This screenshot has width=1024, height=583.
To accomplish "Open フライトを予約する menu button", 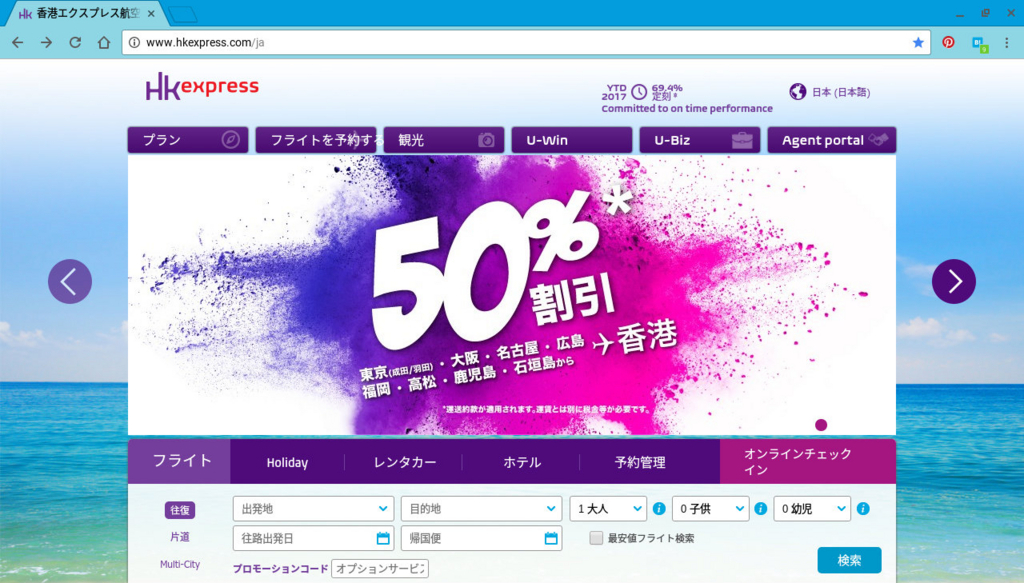I will tap(316, 140).
